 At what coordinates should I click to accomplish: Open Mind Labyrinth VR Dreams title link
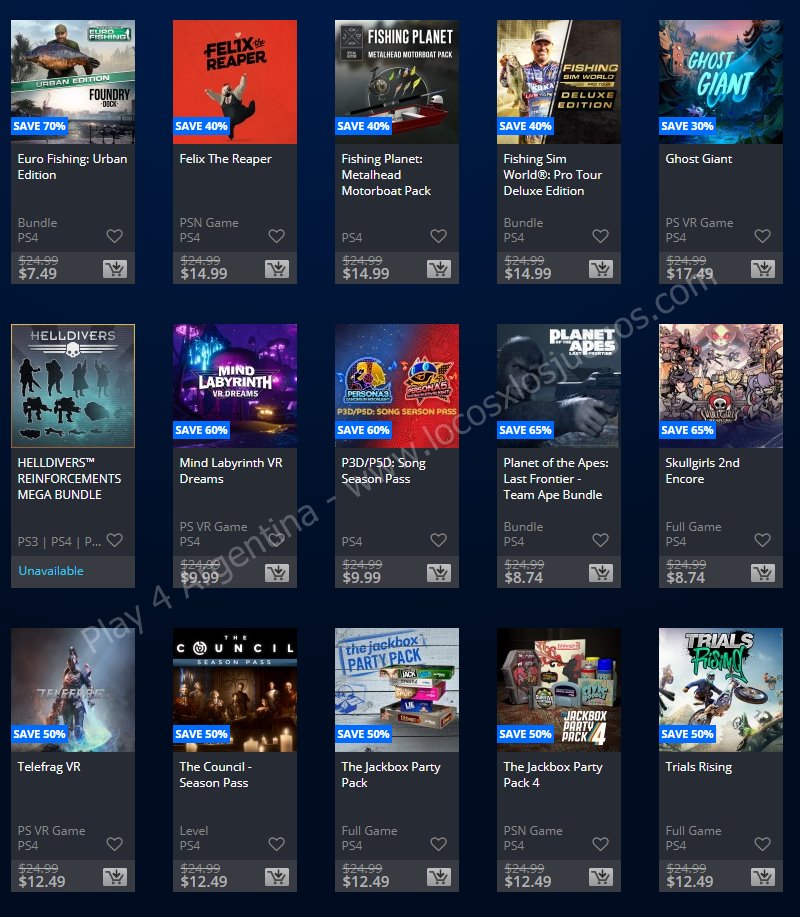click(231, 471)
